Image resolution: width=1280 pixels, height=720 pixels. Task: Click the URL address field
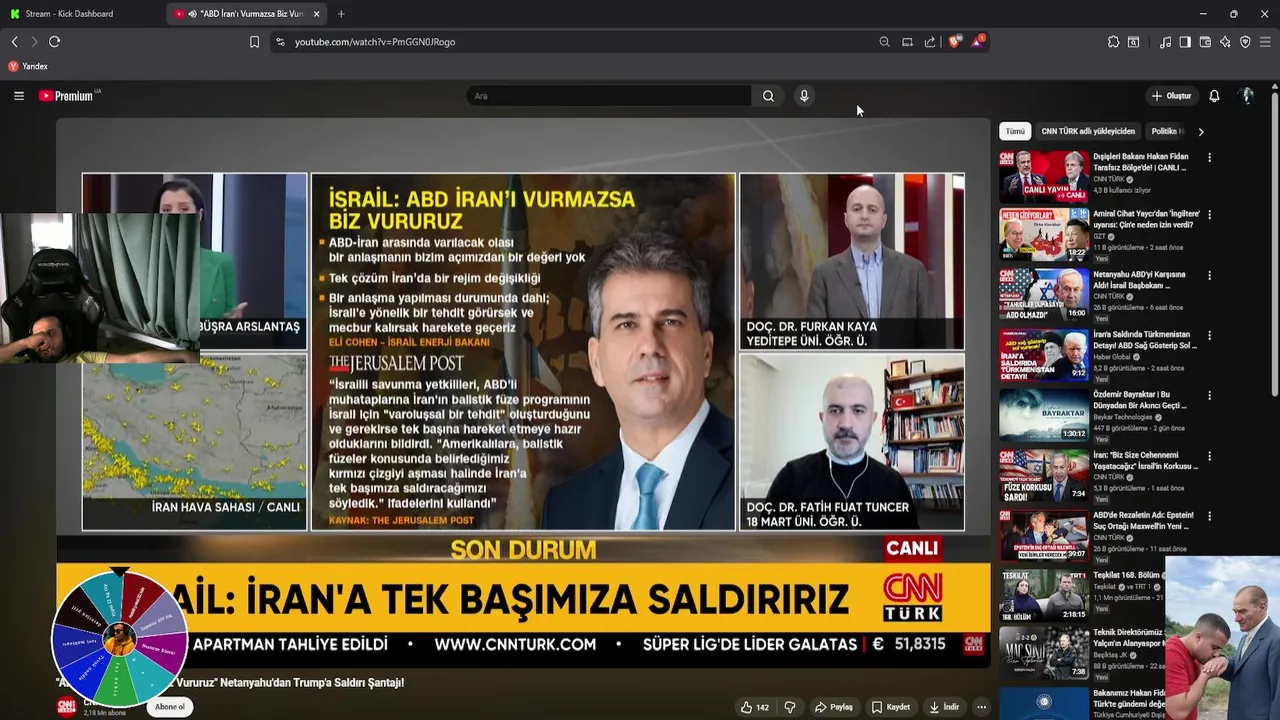(580, 42)
